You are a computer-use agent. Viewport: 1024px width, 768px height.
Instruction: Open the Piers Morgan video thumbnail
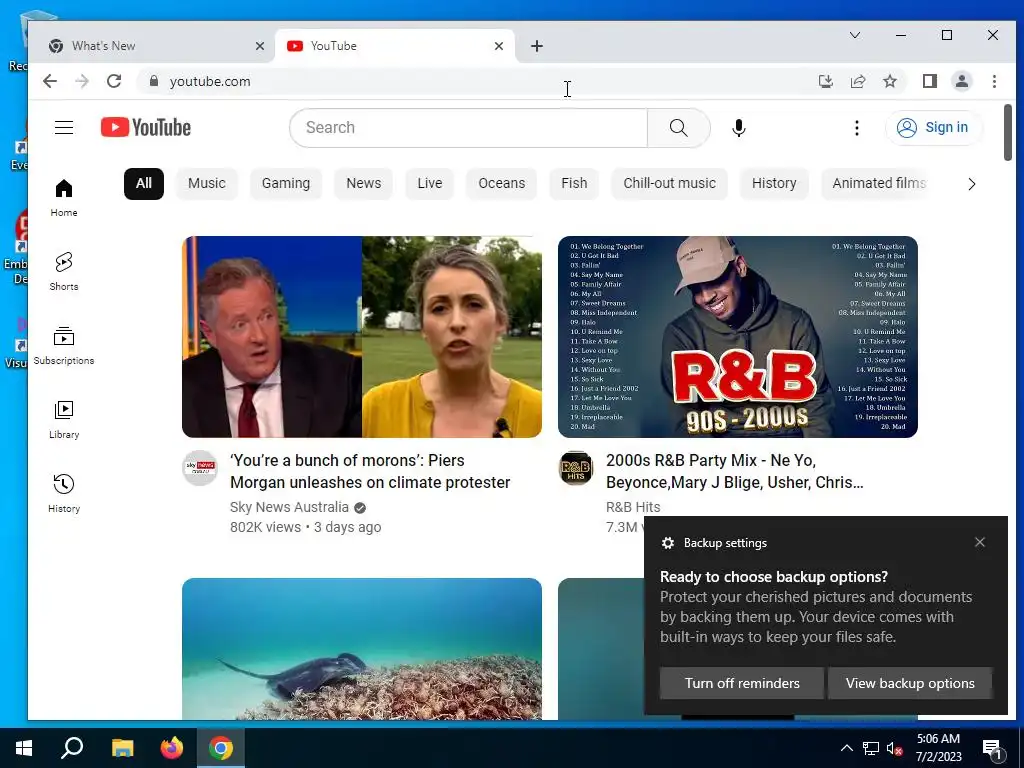click(362, 336)
